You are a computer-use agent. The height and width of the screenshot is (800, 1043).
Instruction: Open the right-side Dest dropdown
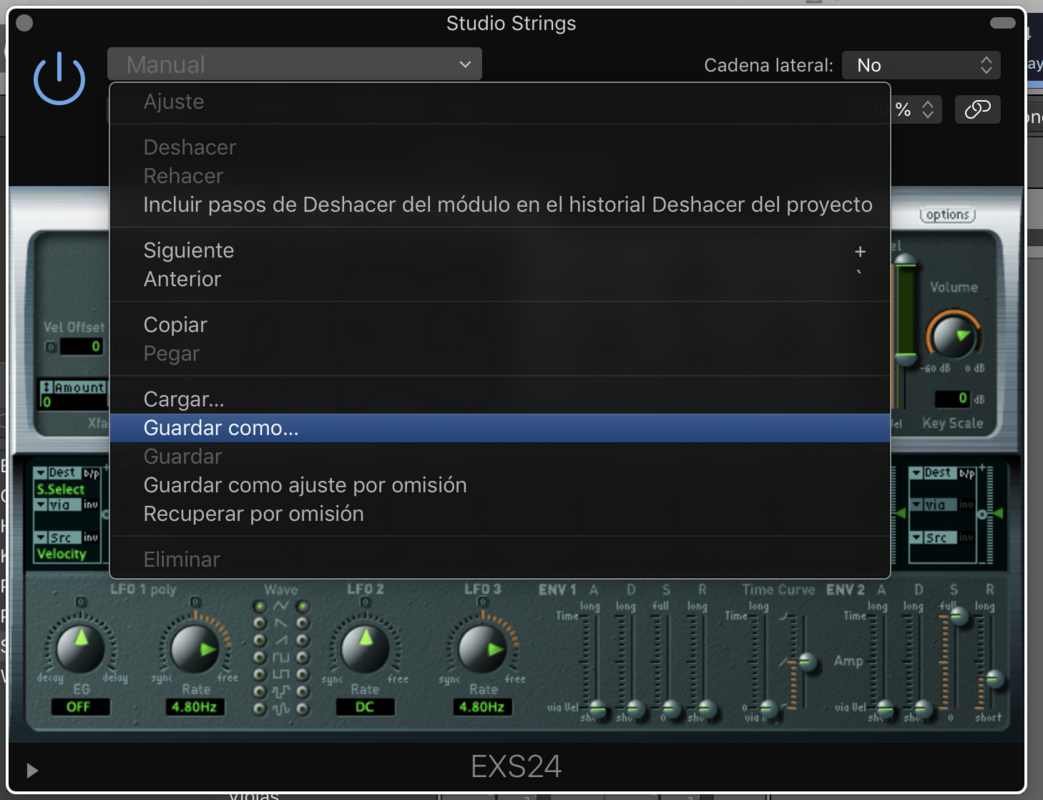pos(933,473)
